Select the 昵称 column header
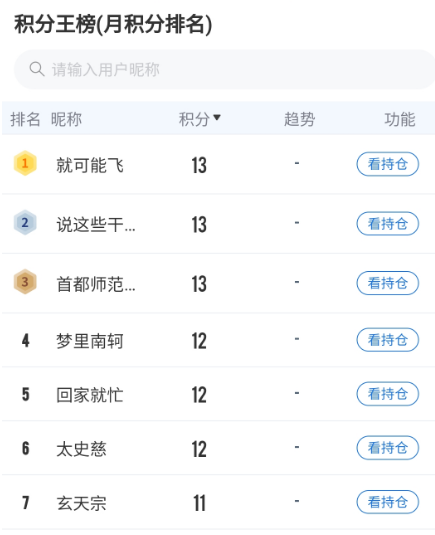 point(66,119)
